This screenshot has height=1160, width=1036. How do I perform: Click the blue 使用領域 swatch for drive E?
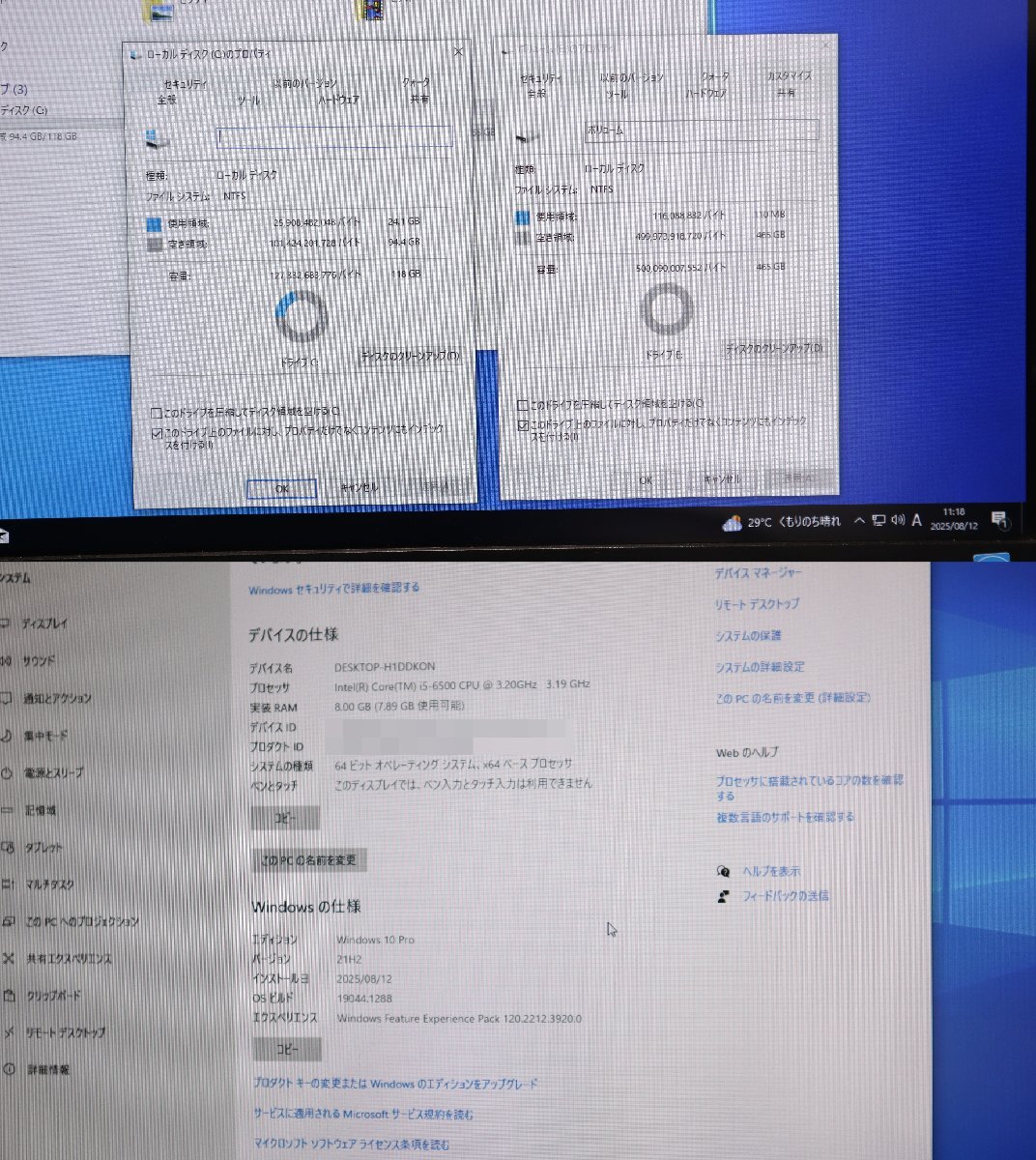pos(523,217)
